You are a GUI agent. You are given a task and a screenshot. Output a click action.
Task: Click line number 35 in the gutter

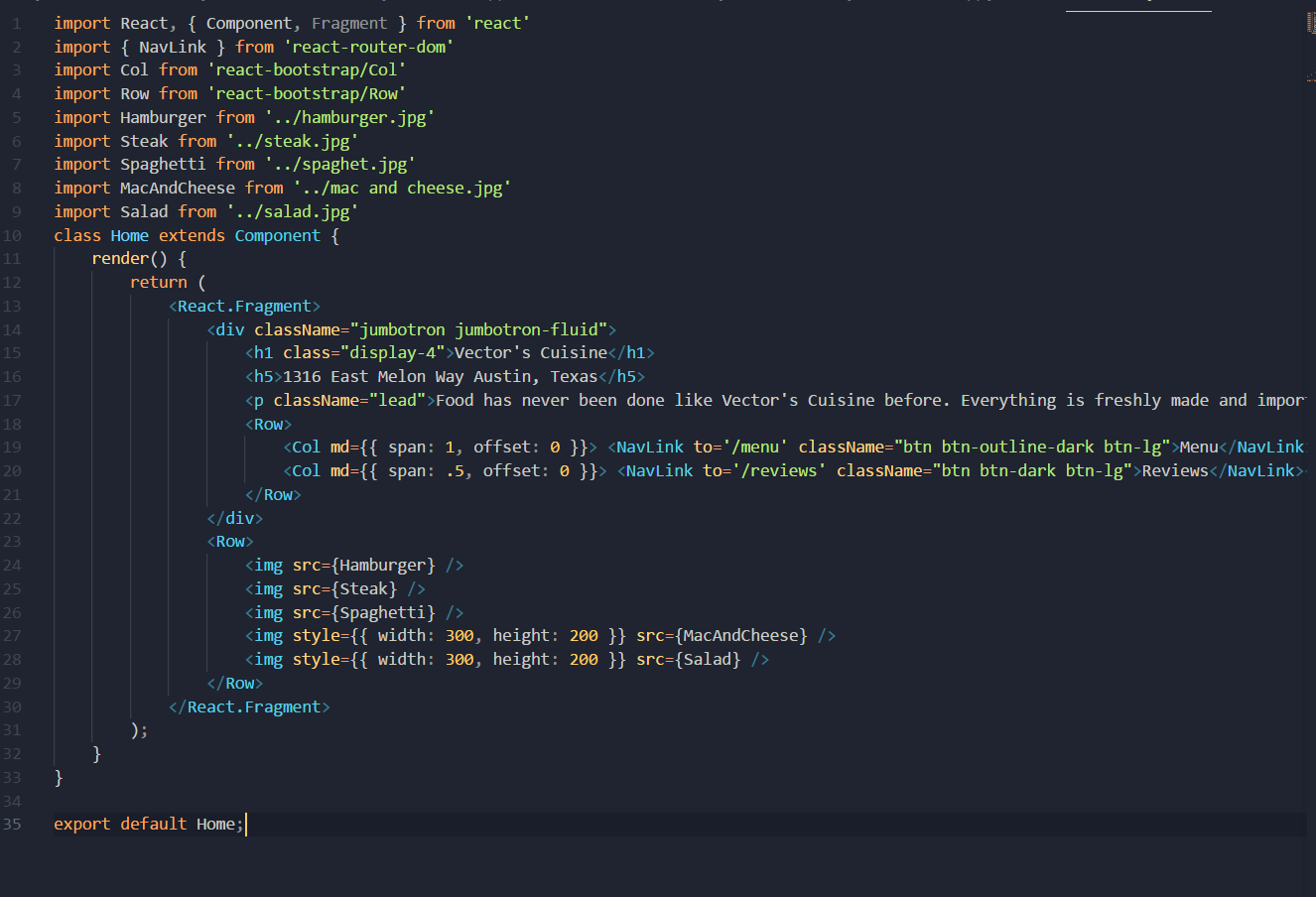[13, 824]
